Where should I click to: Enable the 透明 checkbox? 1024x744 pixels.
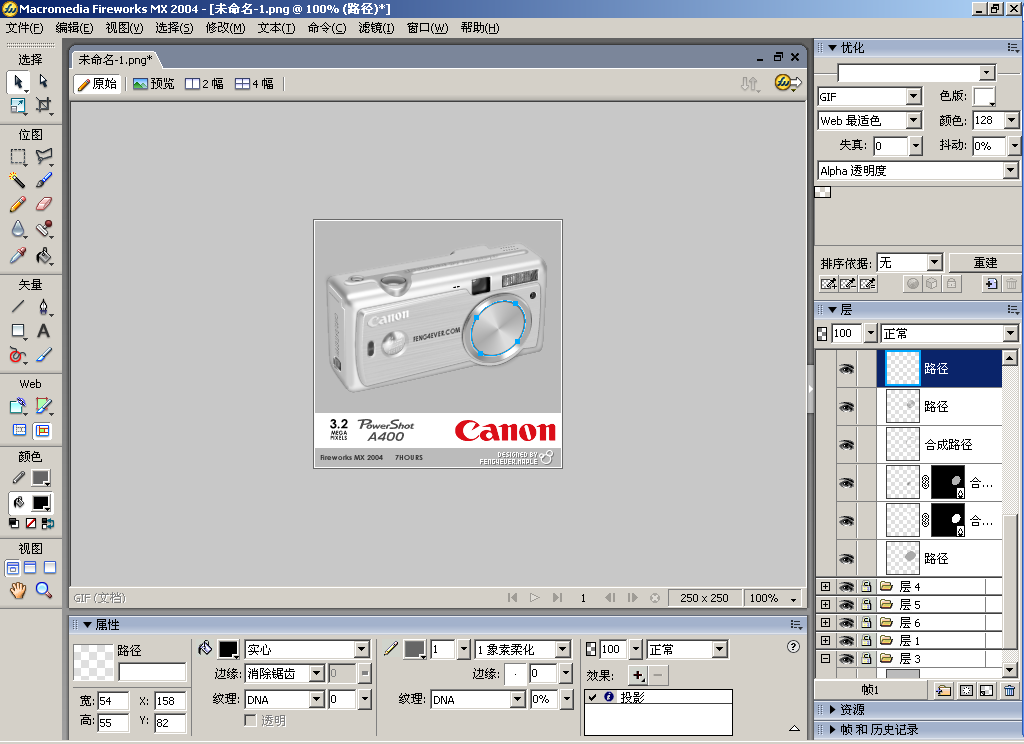click(250, 720)
